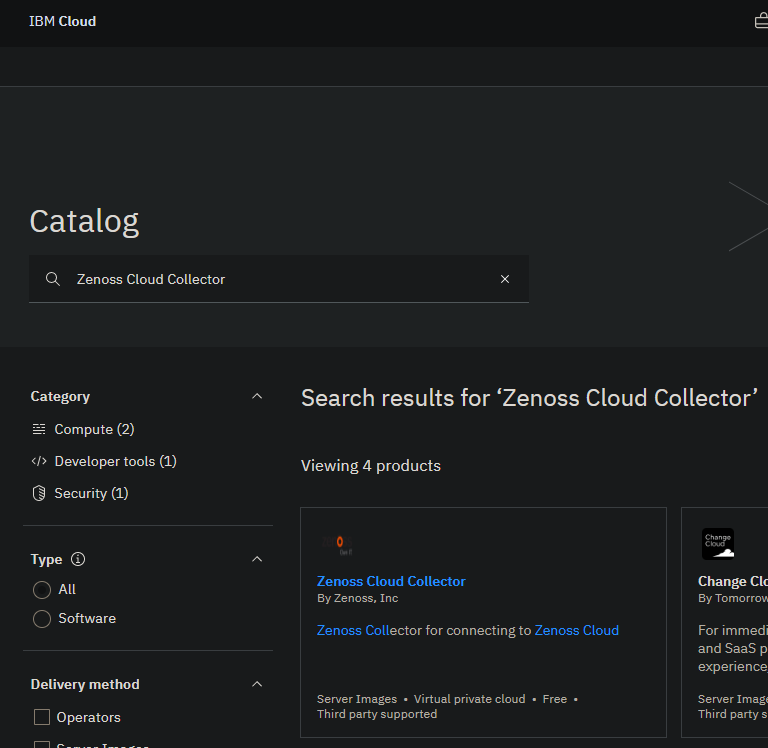Filter by Compute (2) category
The image size is (768, 748).
94,430
